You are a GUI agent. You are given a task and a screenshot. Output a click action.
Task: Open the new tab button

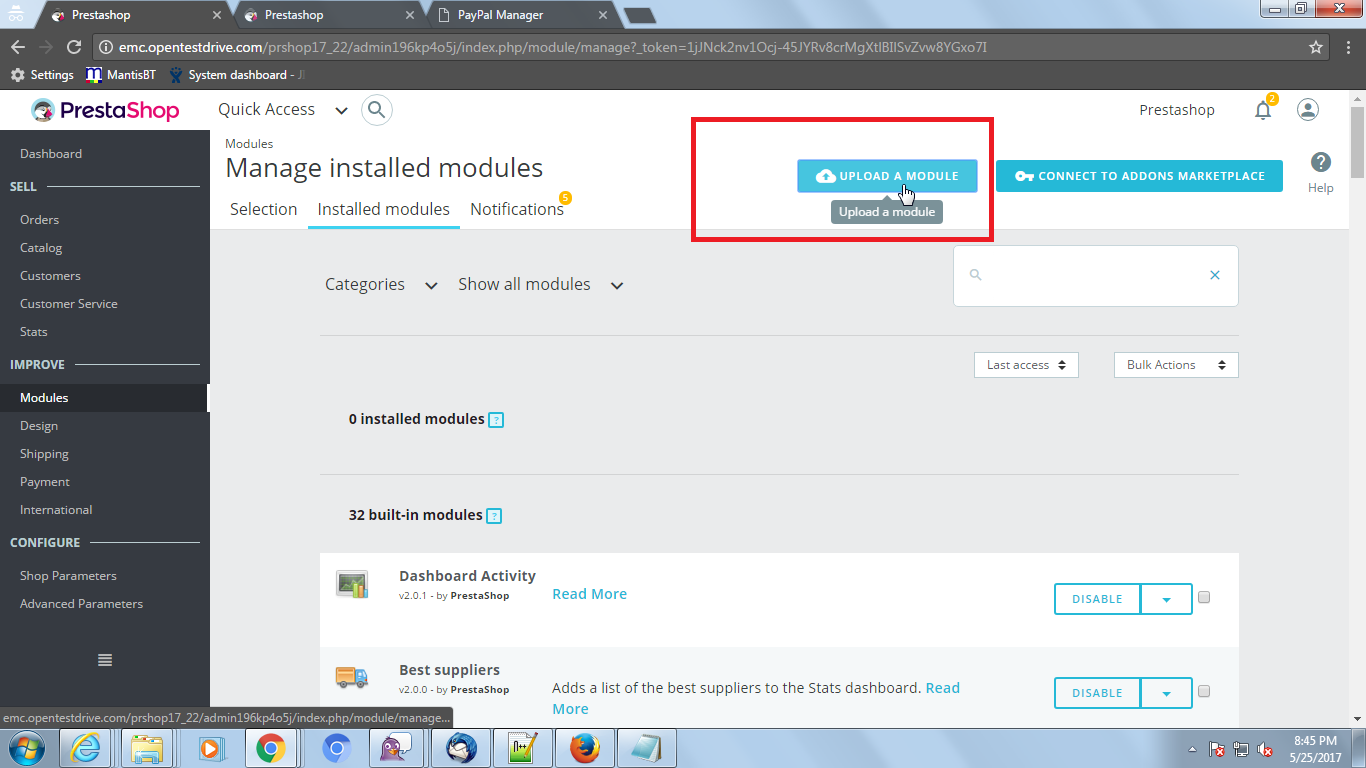pos(640,15)
